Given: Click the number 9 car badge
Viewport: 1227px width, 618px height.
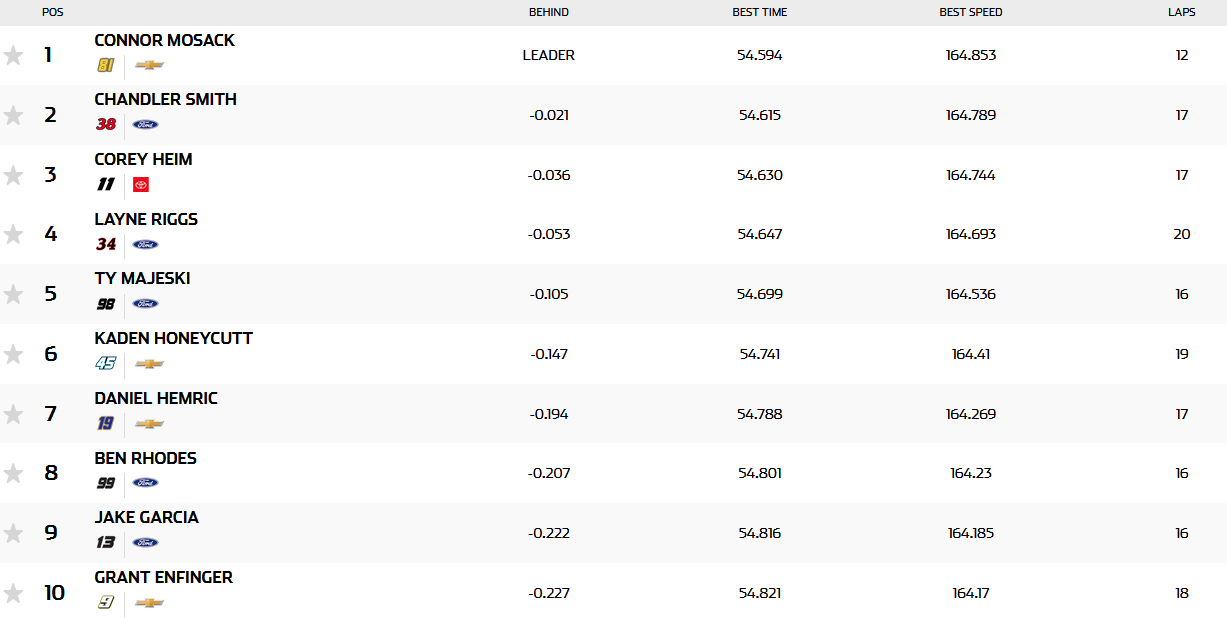Looking at the screenshot, I should (105, 602).
